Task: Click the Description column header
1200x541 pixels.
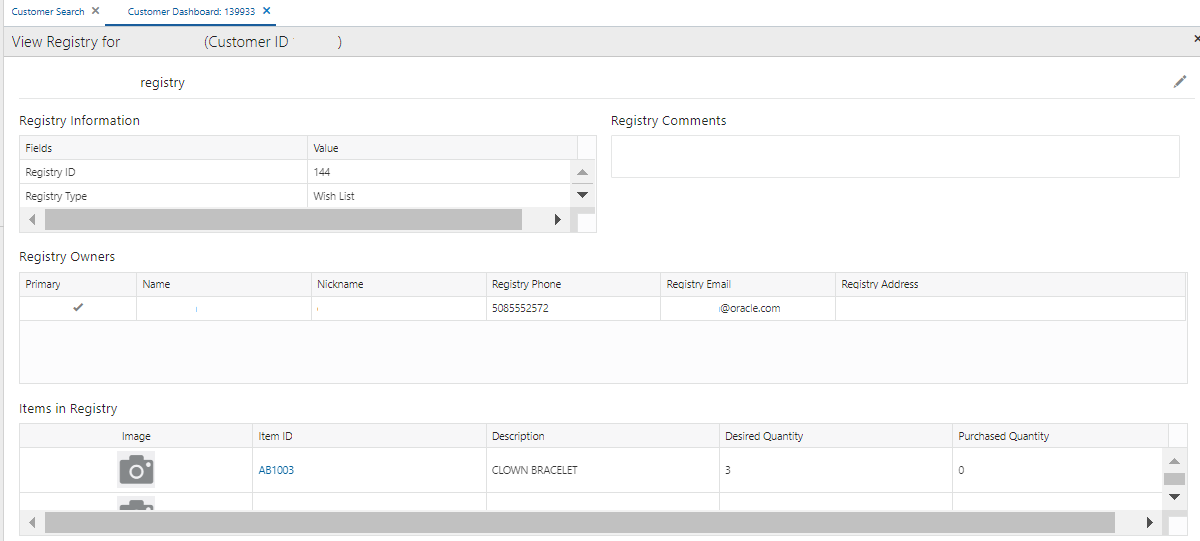Action: tap(602, 436)
